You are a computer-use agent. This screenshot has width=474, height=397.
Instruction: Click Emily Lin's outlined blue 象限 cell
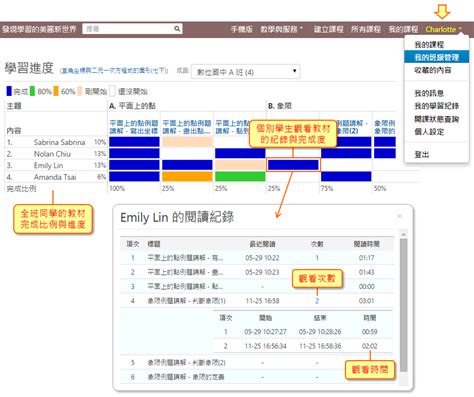point(293,165)
